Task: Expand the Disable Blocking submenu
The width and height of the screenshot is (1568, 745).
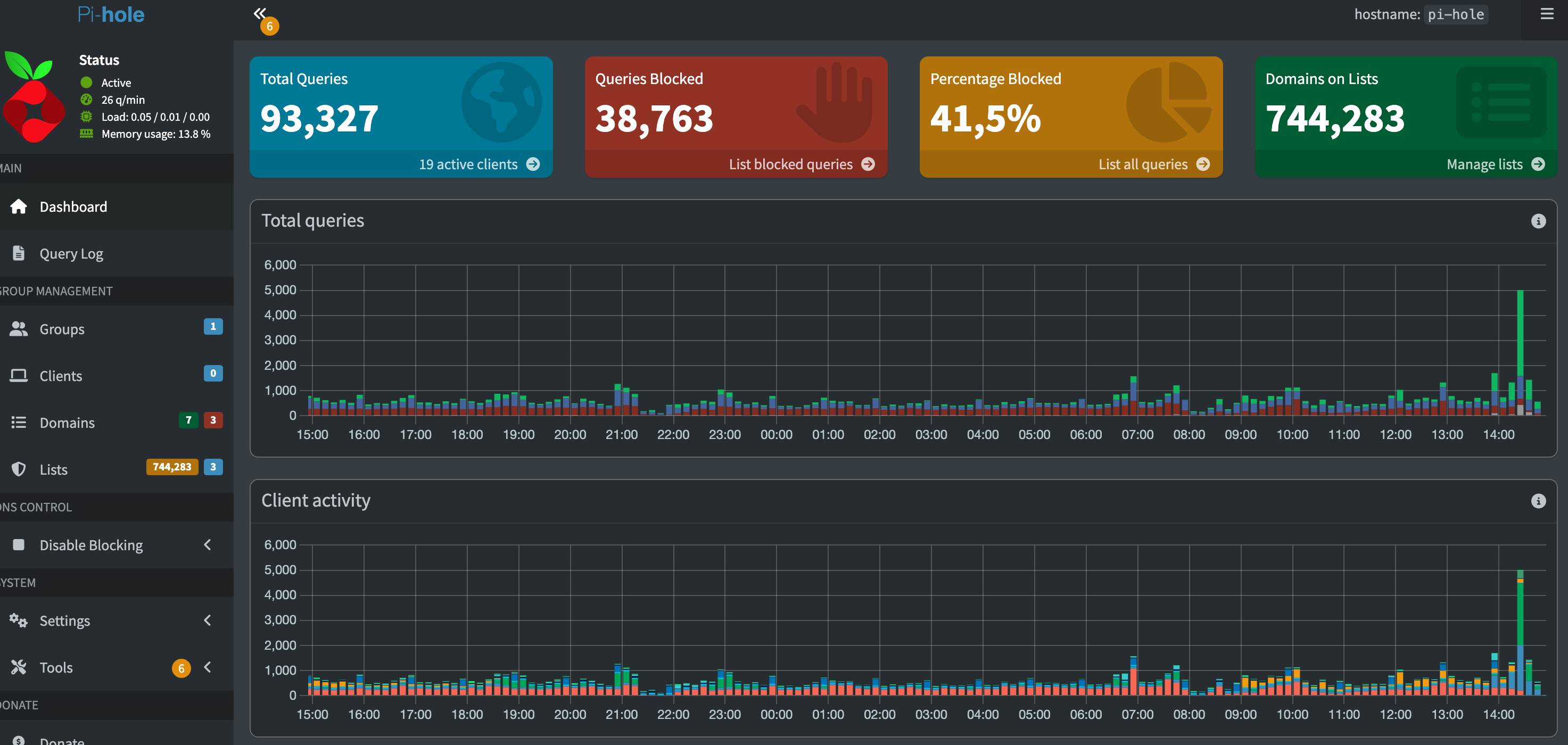Action: [x=208, y=545]
